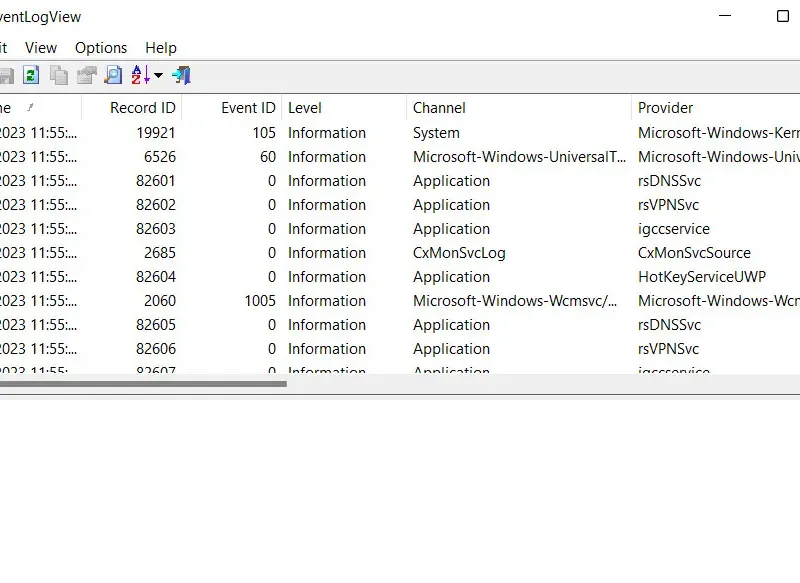Click the Microsoft-Windows-Kern... provider cell

click(x=719, y=133)
